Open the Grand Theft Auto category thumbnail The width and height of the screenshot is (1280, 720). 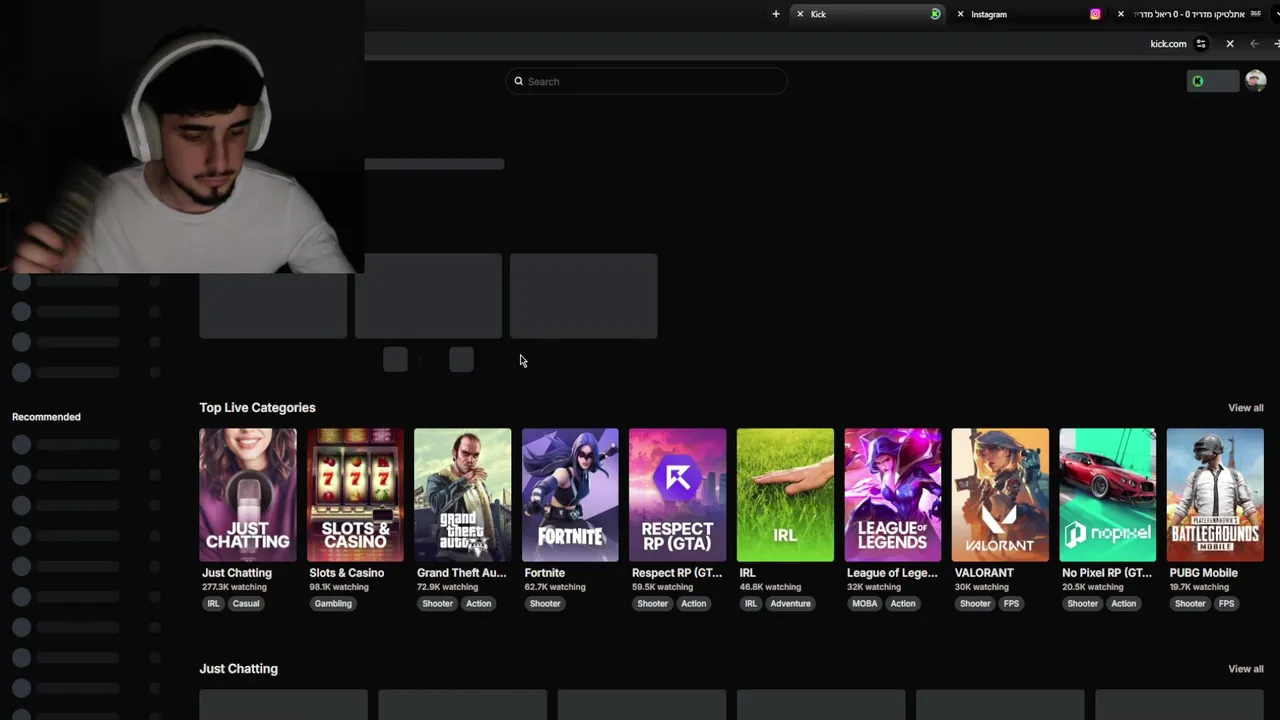(463, 495)
